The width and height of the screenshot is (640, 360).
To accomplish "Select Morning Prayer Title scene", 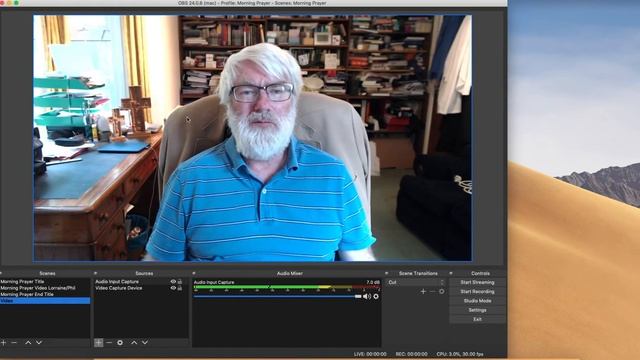I will [45, 282].
